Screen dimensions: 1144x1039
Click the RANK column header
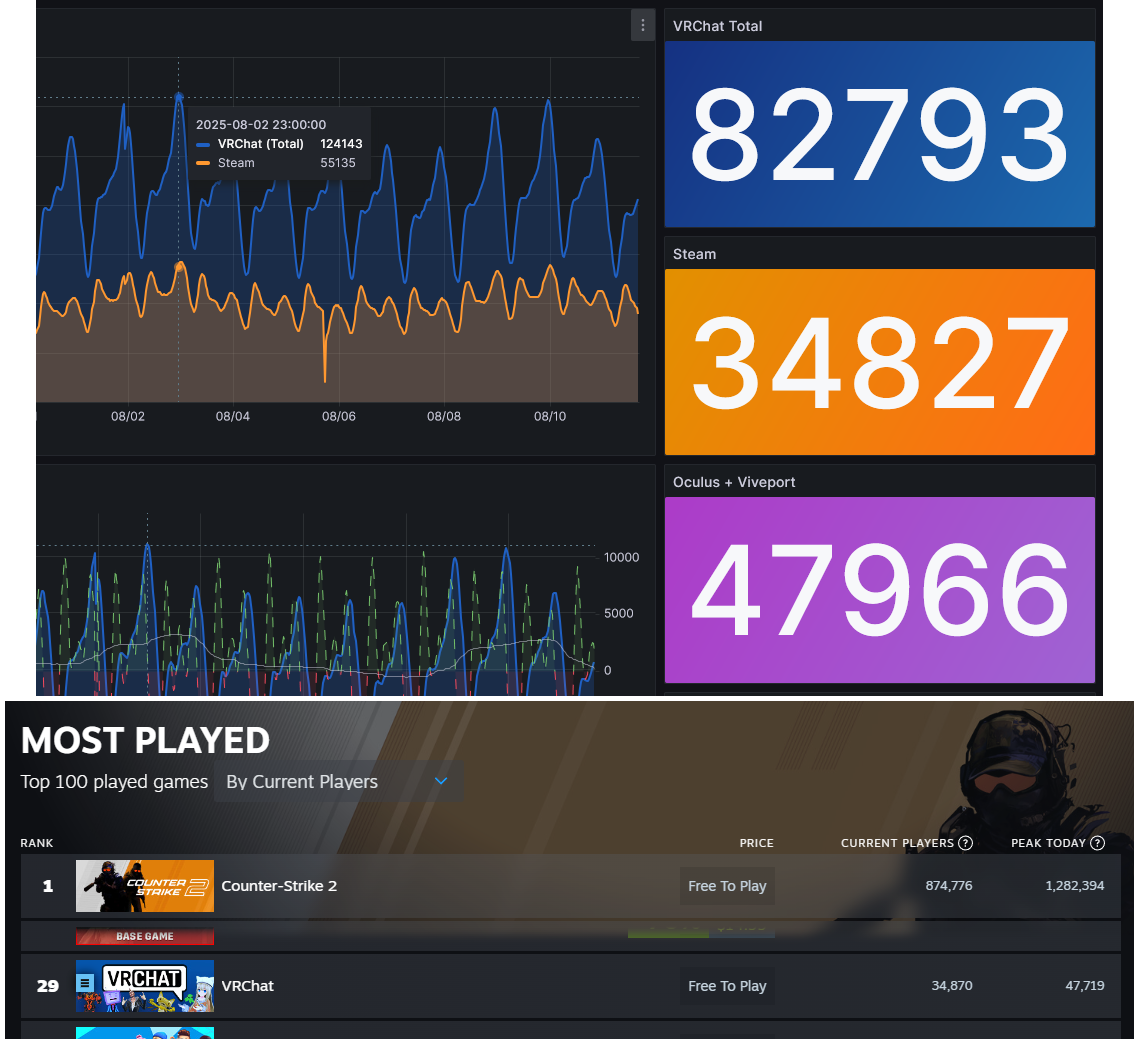[36, 843]
